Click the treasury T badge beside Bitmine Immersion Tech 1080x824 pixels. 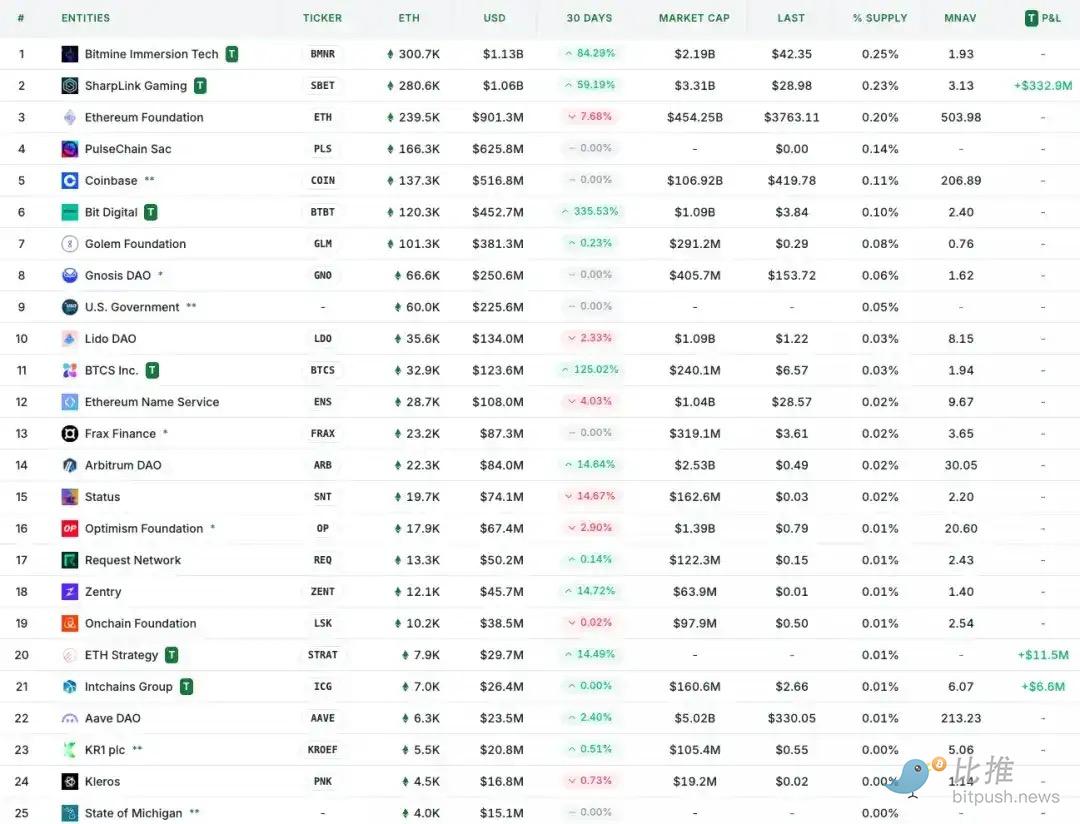point(232,54)
